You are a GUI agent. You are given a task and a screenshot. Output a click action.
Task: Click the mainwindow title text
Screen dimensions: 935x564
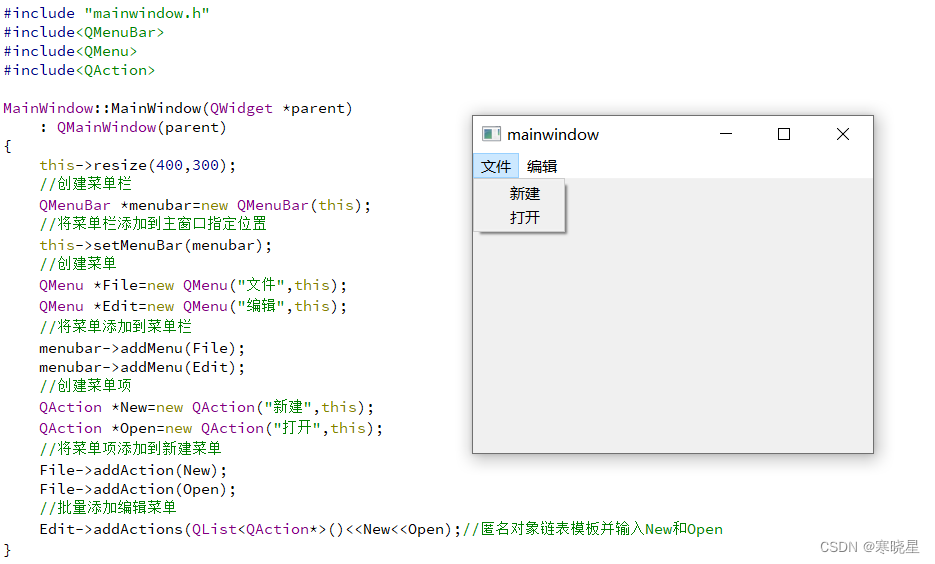click(553, 135)
